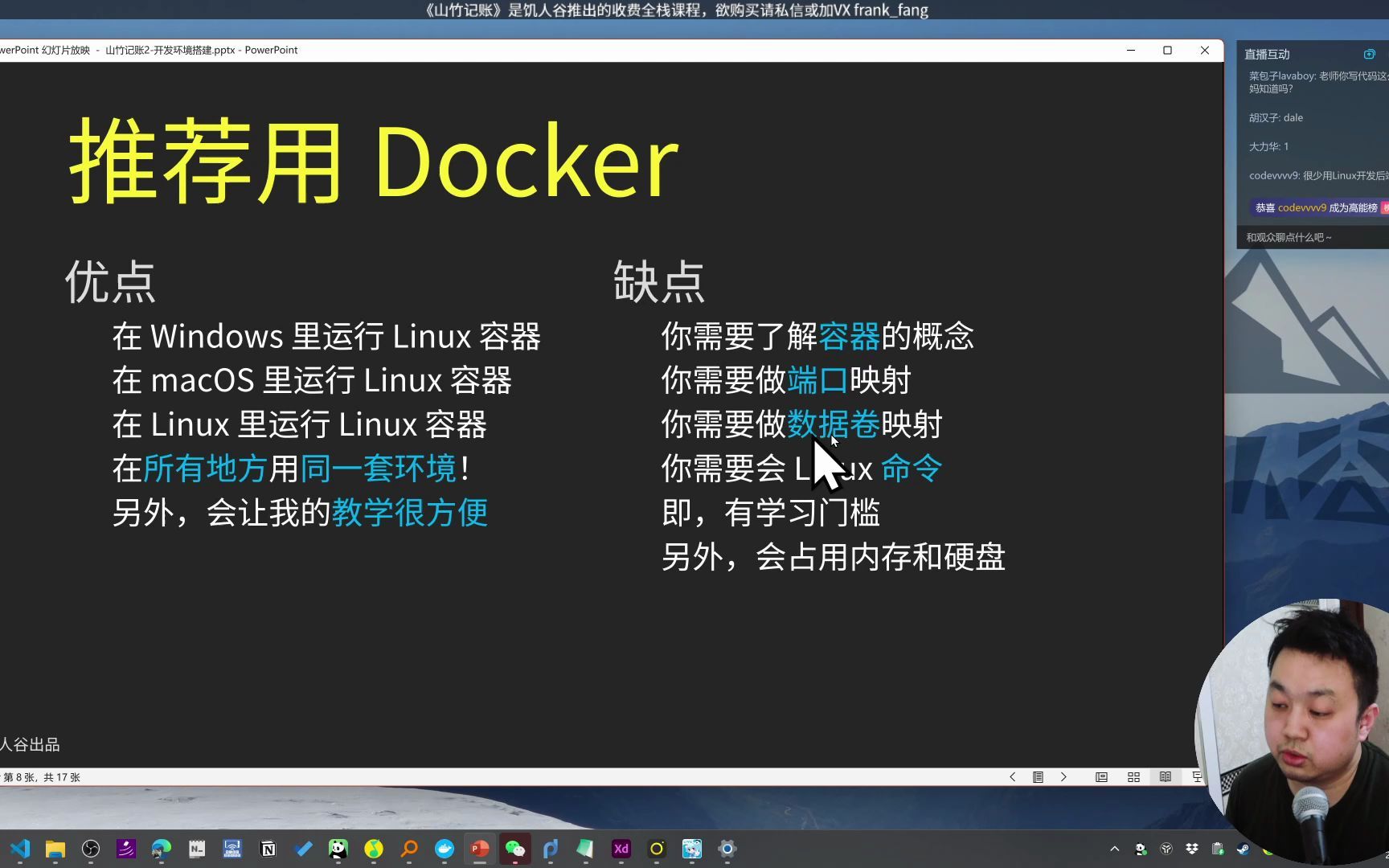This screenshot has height=868, width=1389.
Task: Open the orange magnifier search app
Action: click(409, 849)
